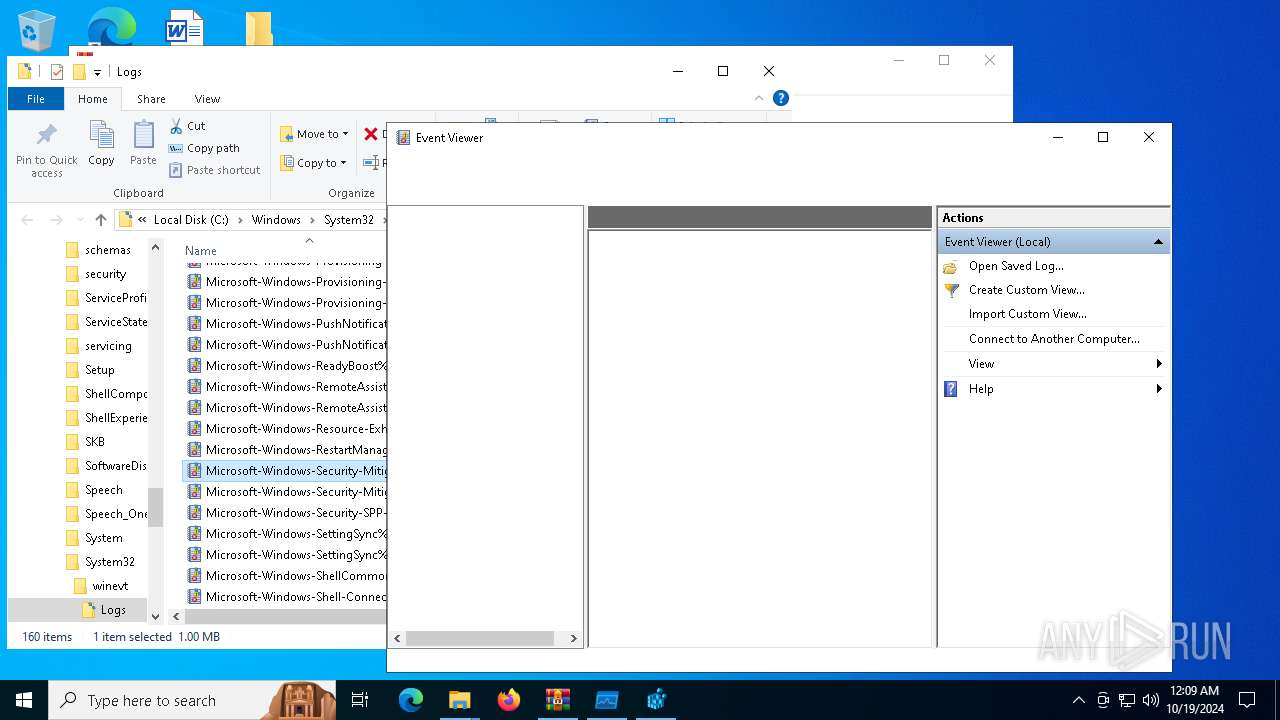Click Windows segment in address bar
This screenshot has height=720, width=1280.
tap(276, 220)
